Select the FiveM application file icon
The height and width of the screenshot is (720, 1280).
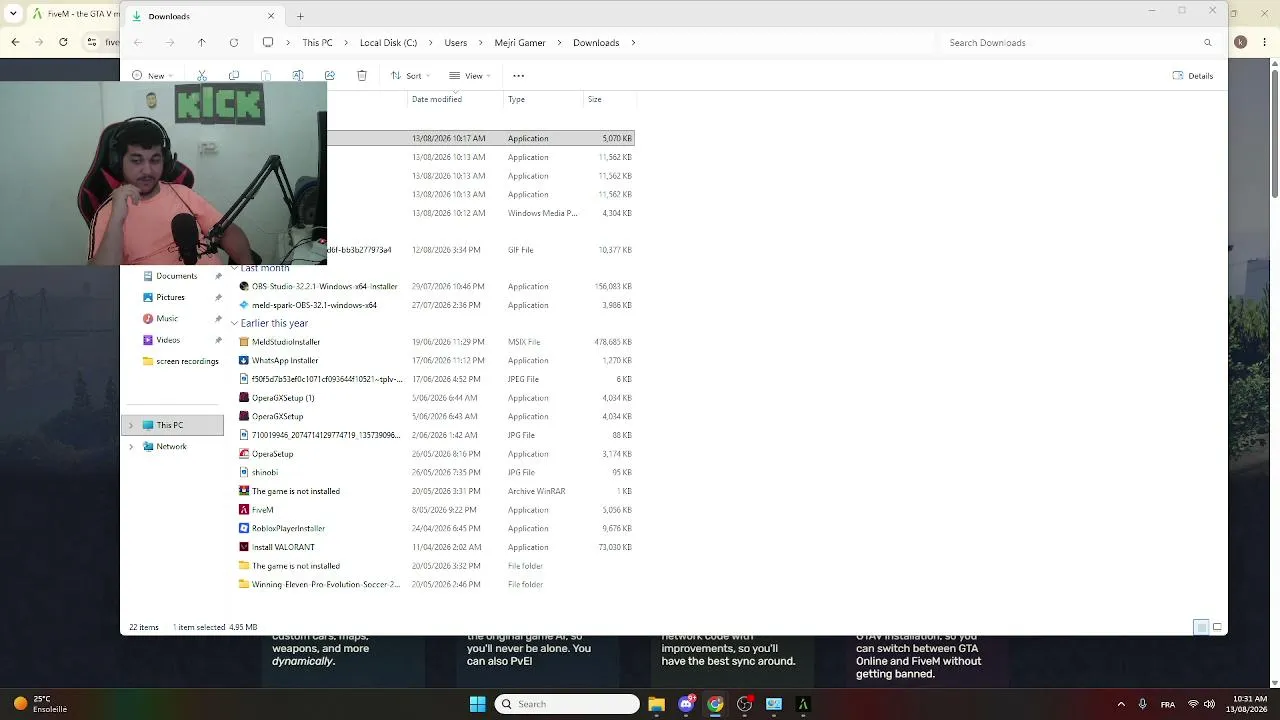244,510
